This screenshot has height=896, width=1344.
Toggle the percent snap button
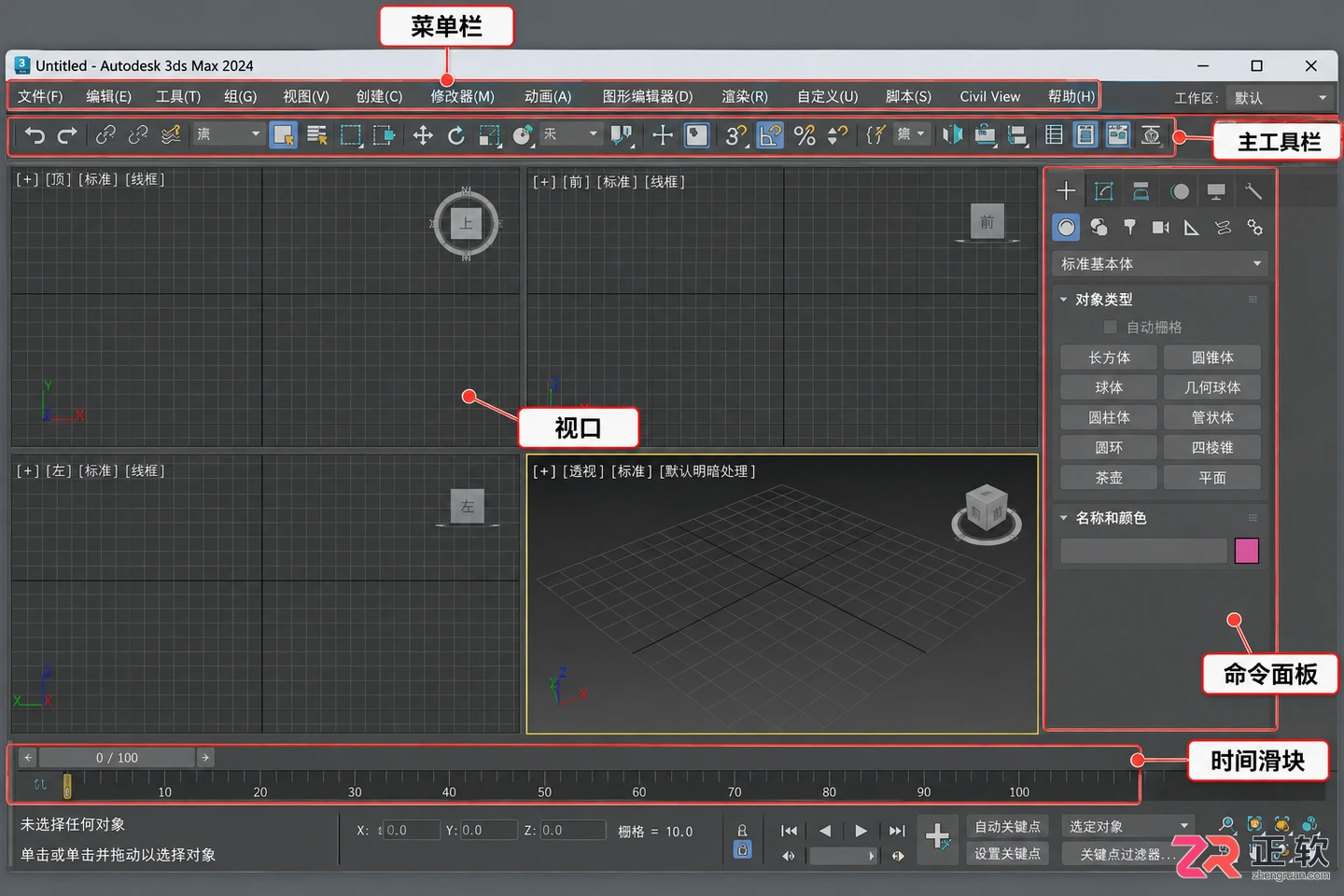tap(805, 135)
